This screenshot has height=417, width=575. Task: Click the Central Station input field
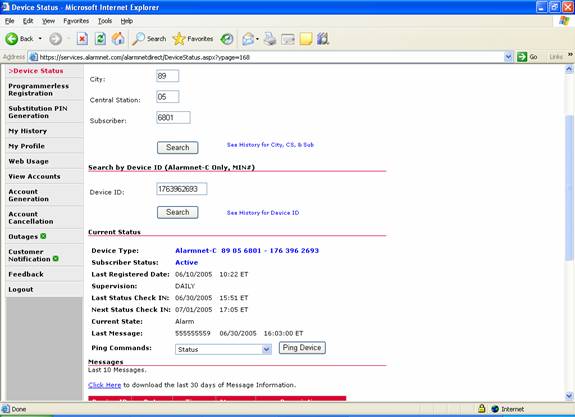coord(168,97)
